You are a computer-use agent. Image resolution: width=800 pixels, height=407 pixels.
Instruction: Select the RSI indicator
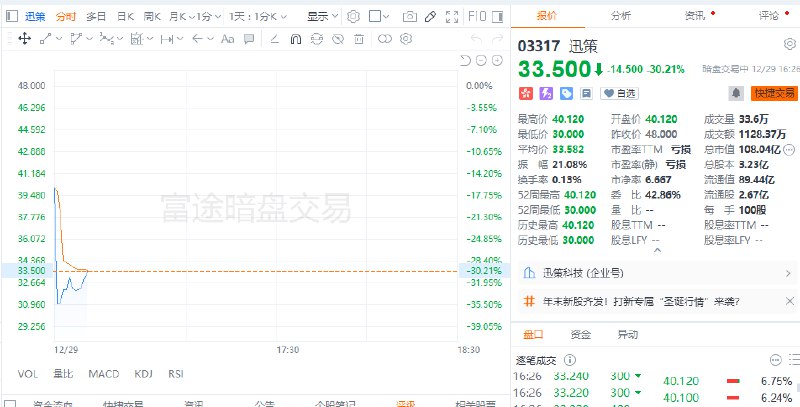[176, 374]
